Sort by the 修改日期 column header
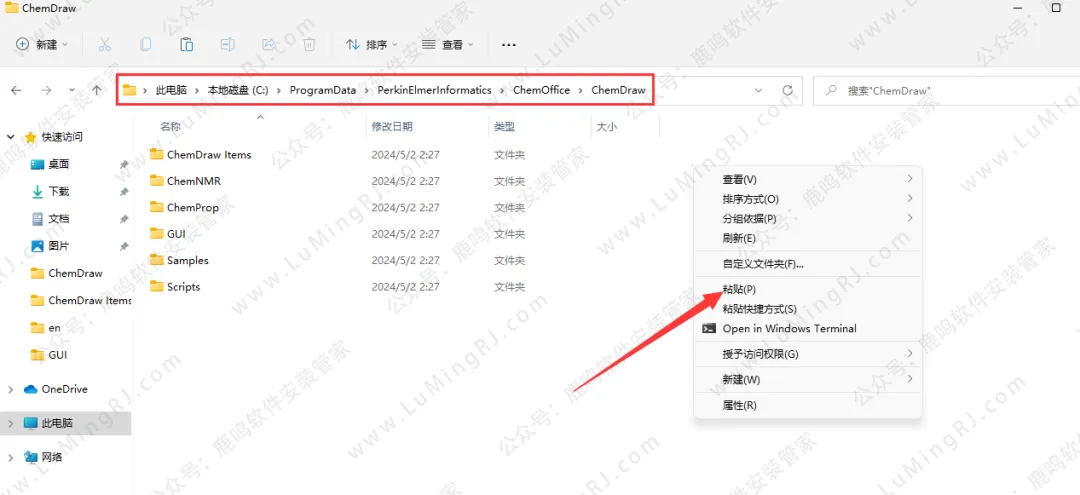 pos(392,127)
